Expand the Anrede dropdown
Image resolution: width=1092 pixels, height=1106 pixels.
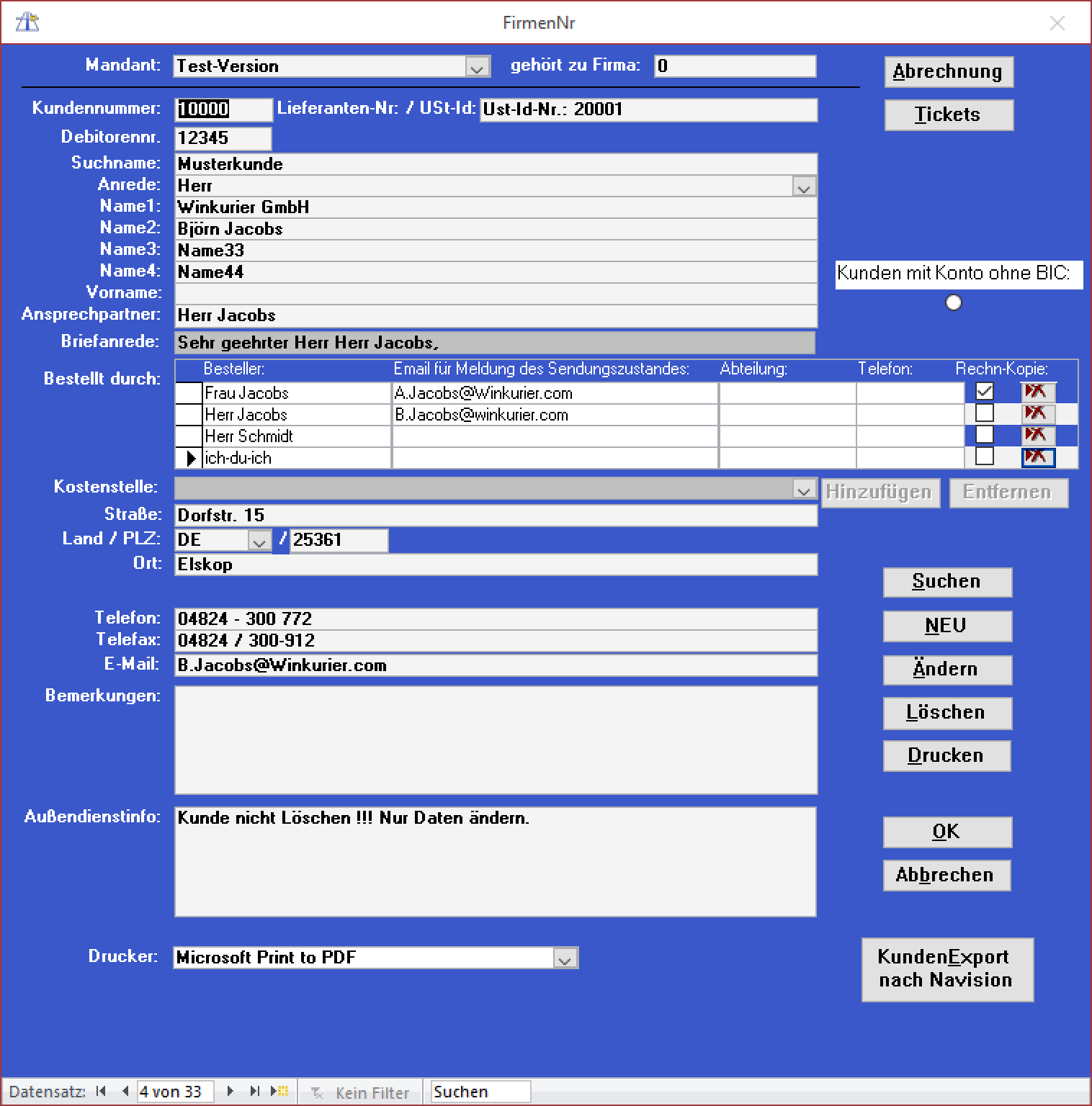[803, 187]
